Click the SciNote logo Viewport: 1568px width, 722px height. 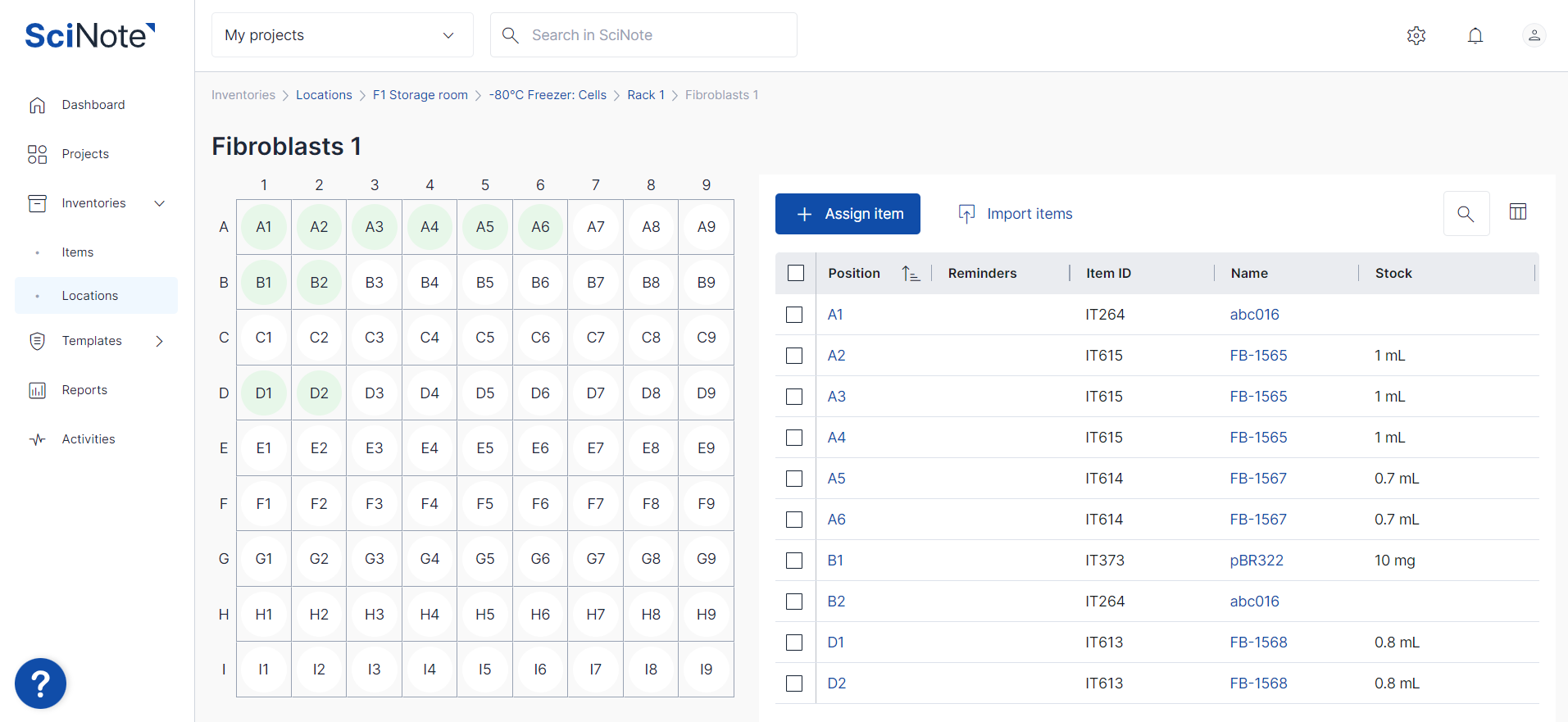89,35
